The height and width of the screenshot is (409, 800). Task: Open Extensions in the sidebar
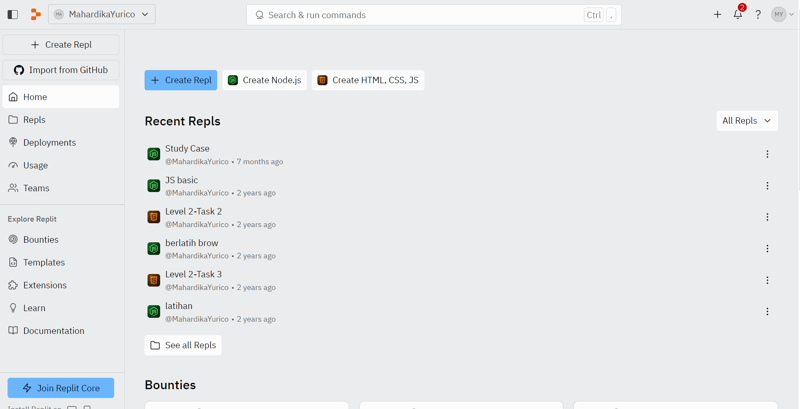click(x=61, y=285)
